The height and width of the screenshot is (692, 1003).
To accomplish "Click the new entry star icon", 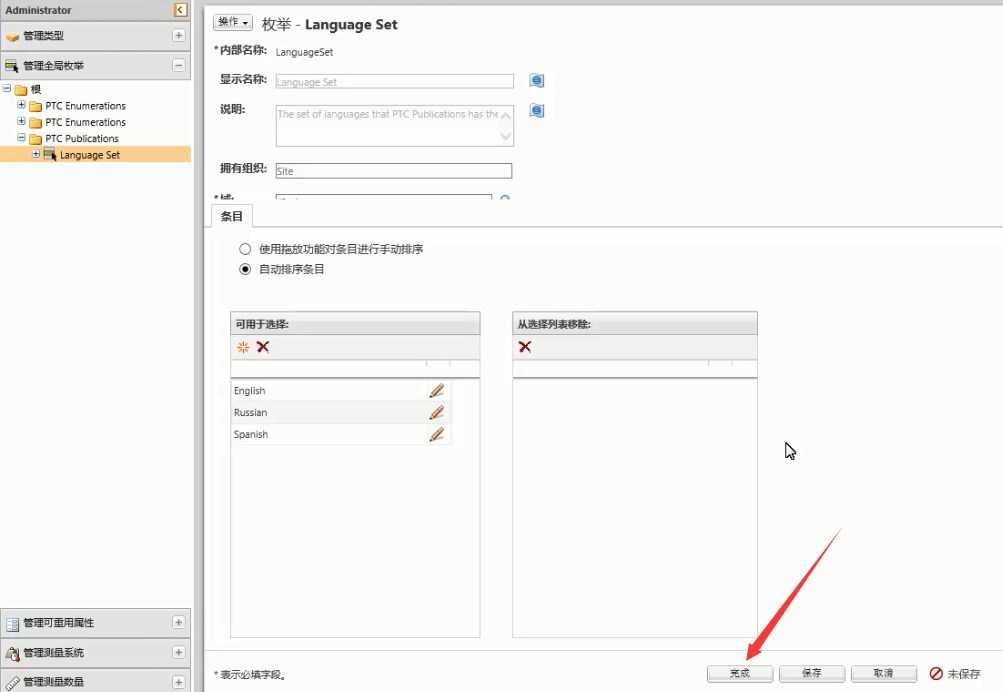I will click(242, 347).
